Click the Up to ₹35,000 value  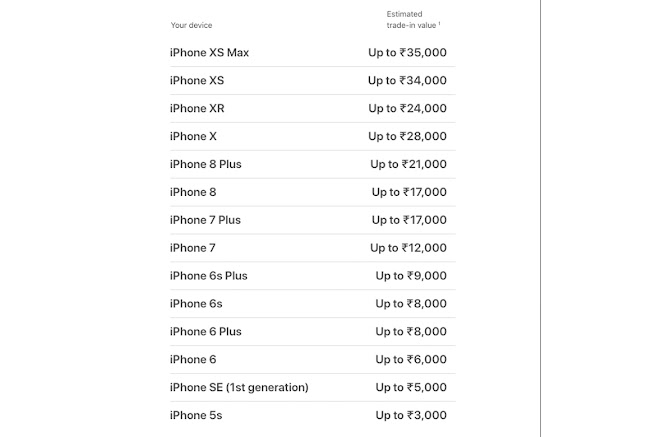point(407,53)
